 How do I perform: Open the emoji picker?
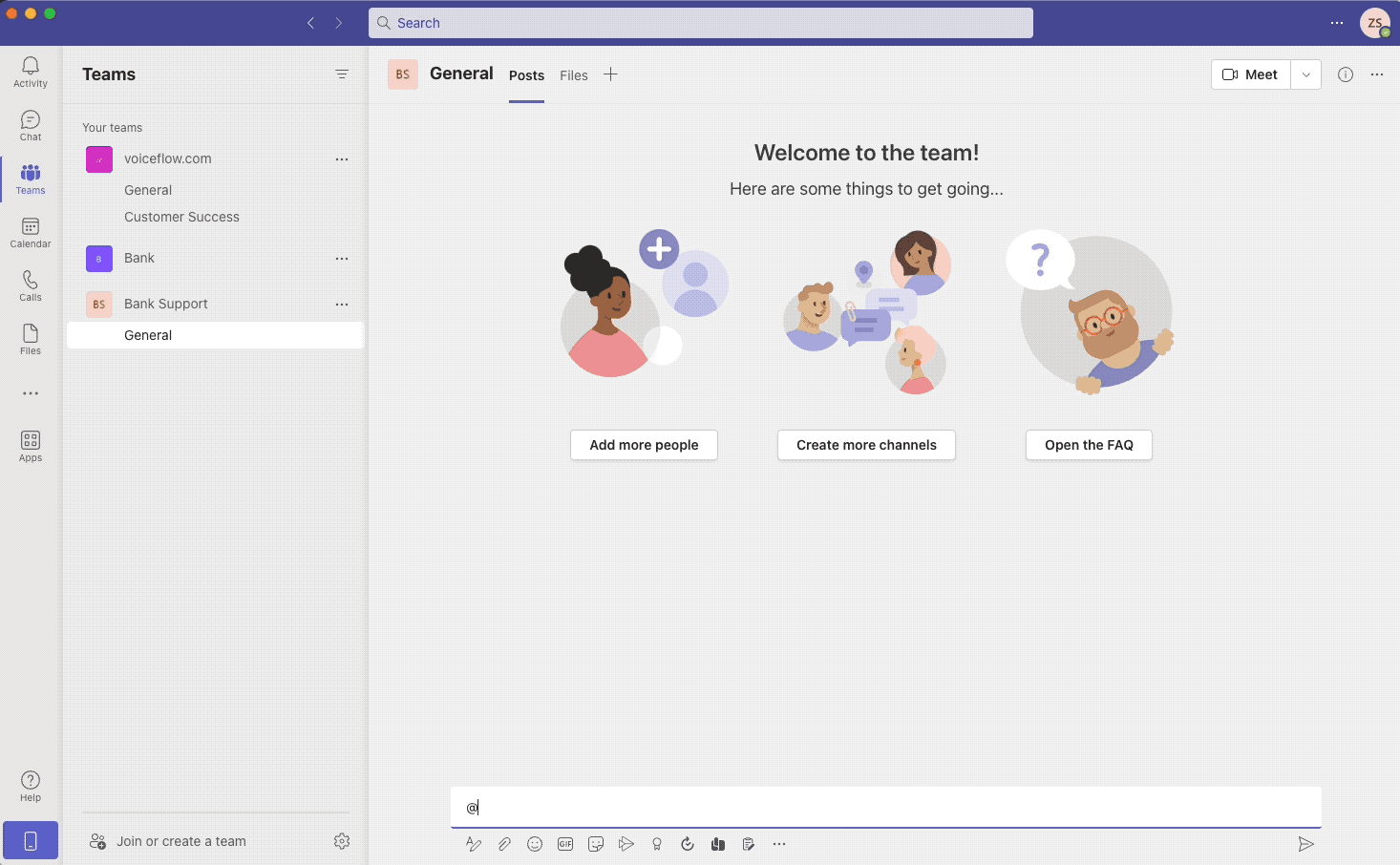click(x=535, y=844)
